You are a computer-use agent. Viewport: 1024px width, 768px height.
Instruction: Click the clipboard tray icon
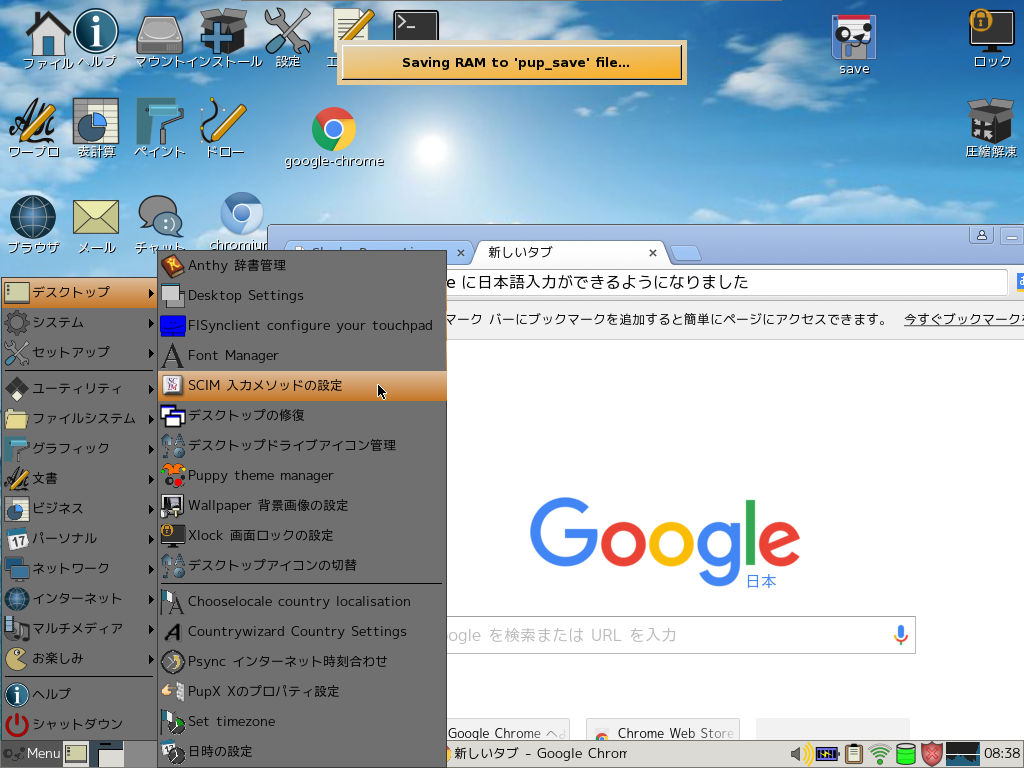(x=854, y=754)
